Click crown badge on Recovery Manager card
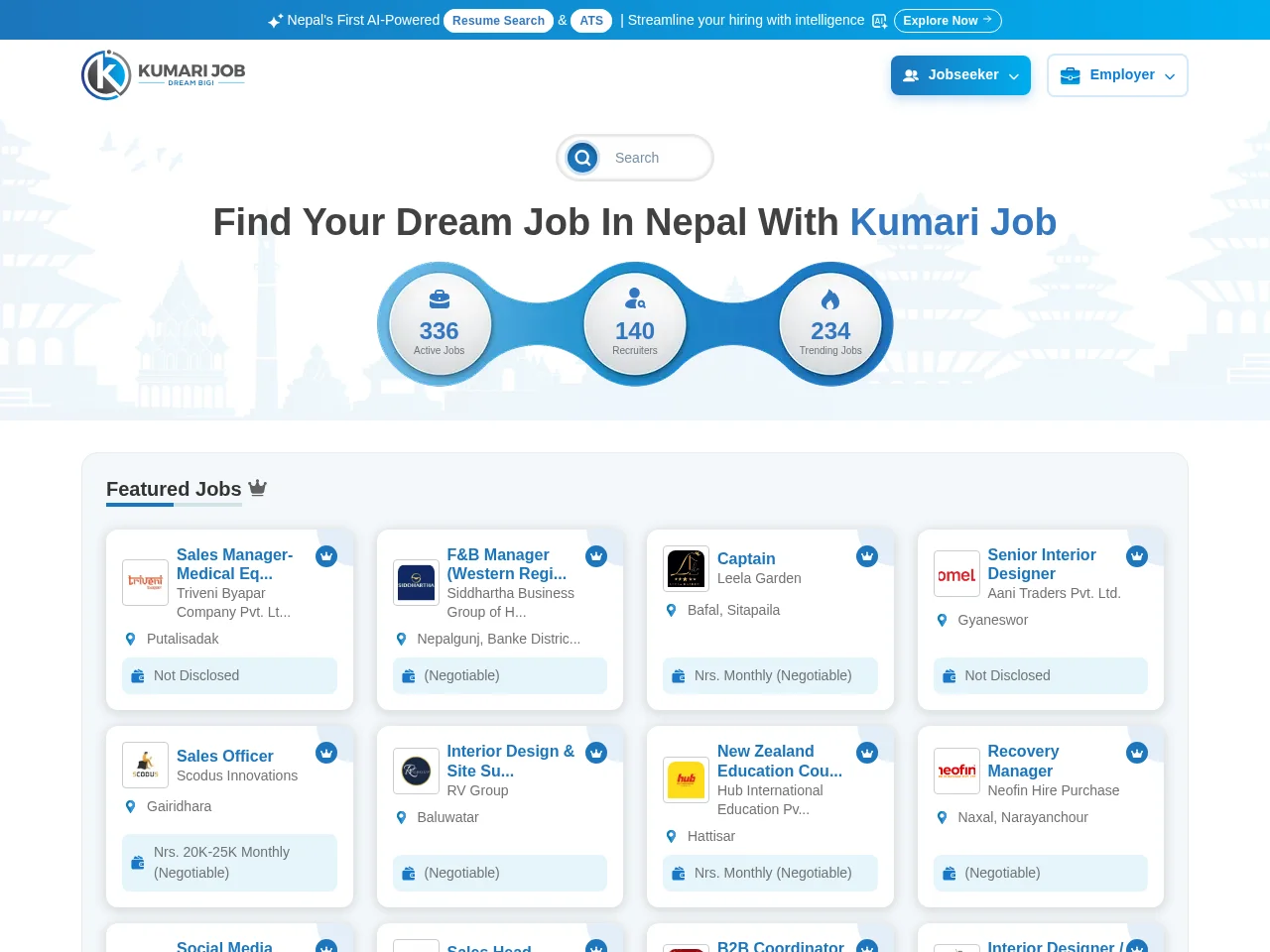Screen dimensions: 1270x952 [x=1137, y=753]
